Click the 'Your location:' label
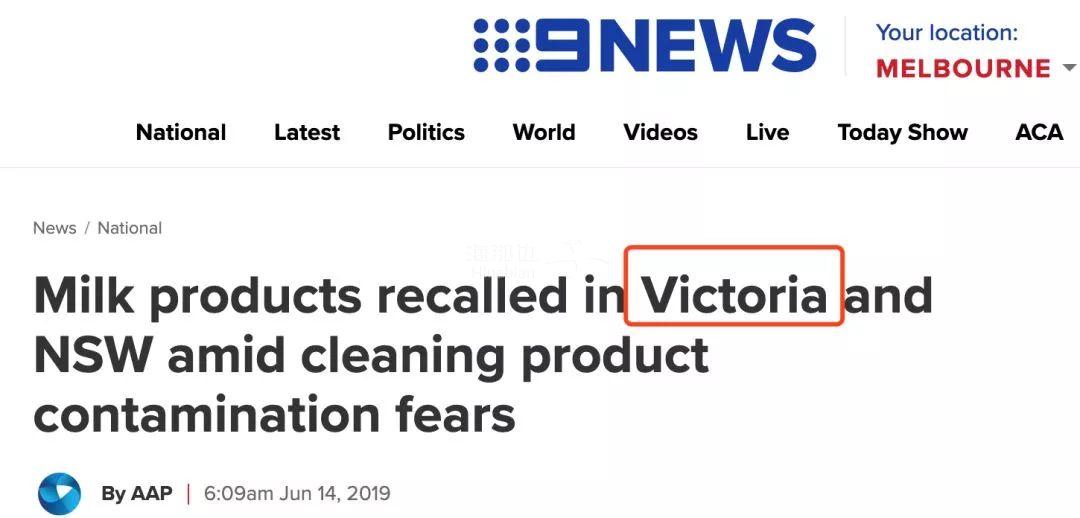Screen dimensions: 1080x518 [946, 32]
